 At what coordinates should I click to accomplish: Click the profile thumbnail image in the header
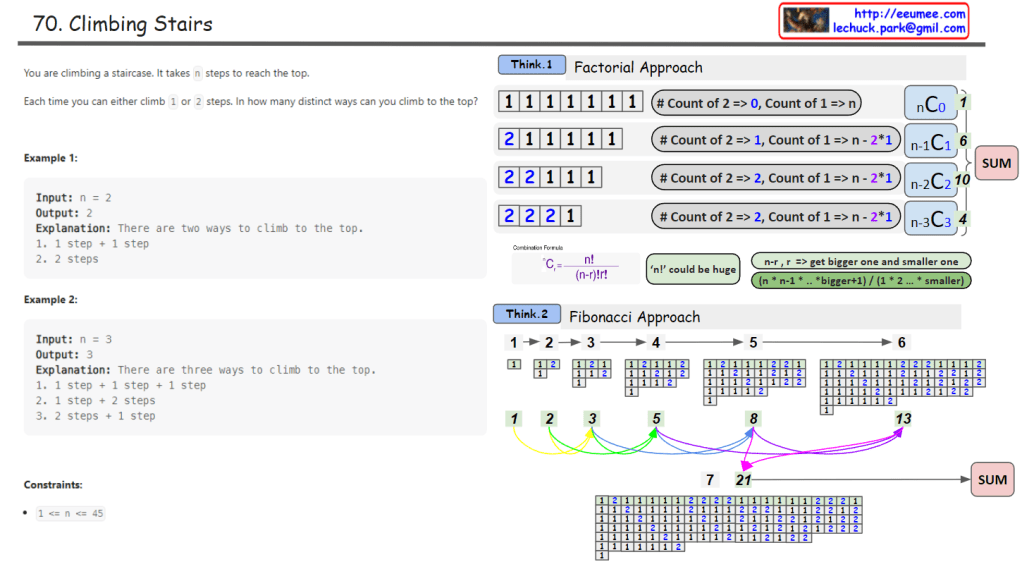coord(806,20)
